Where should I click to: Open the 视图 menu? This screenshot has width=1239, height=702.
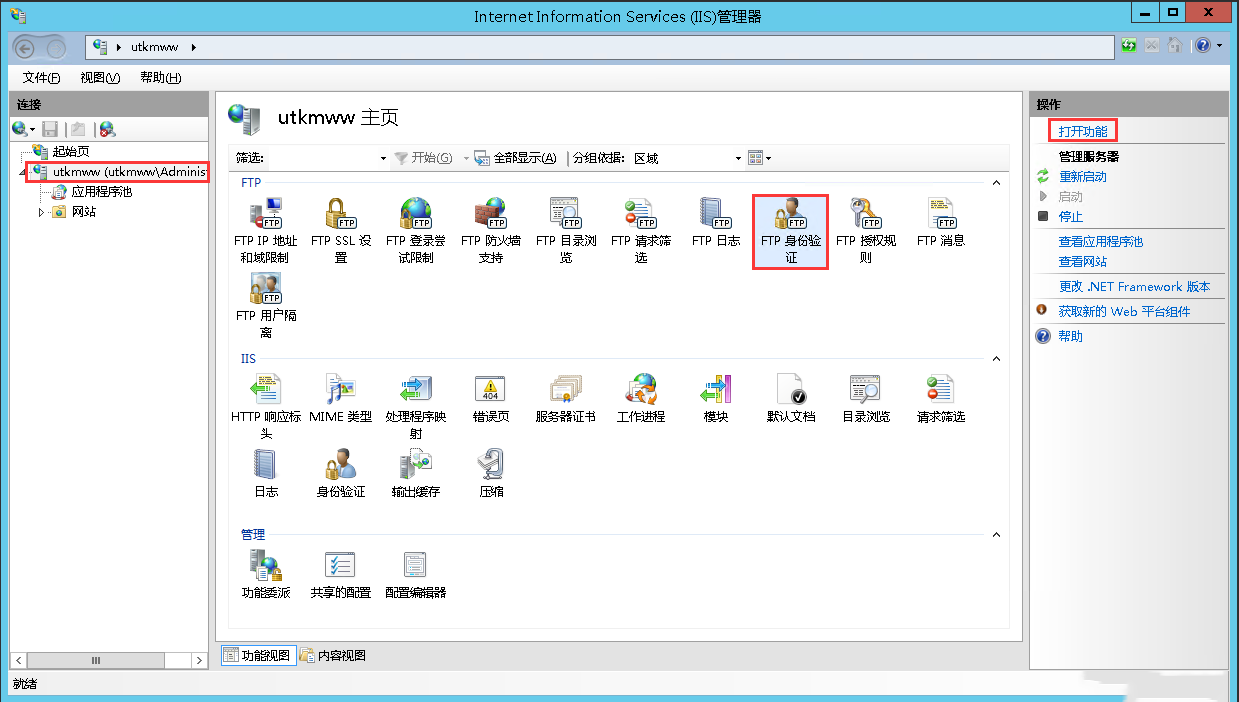100,78
